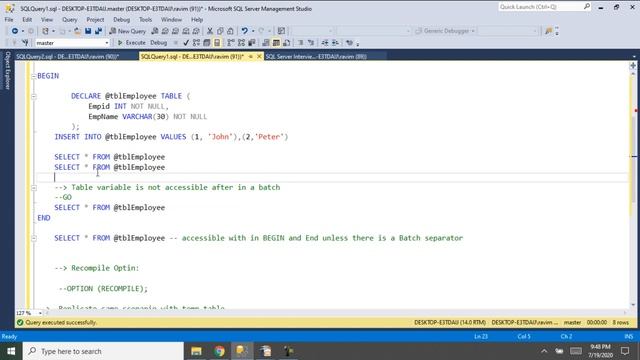Toggle Include Actual Execution Plan
The image size is (640, 360).
[x=231, y=42]
